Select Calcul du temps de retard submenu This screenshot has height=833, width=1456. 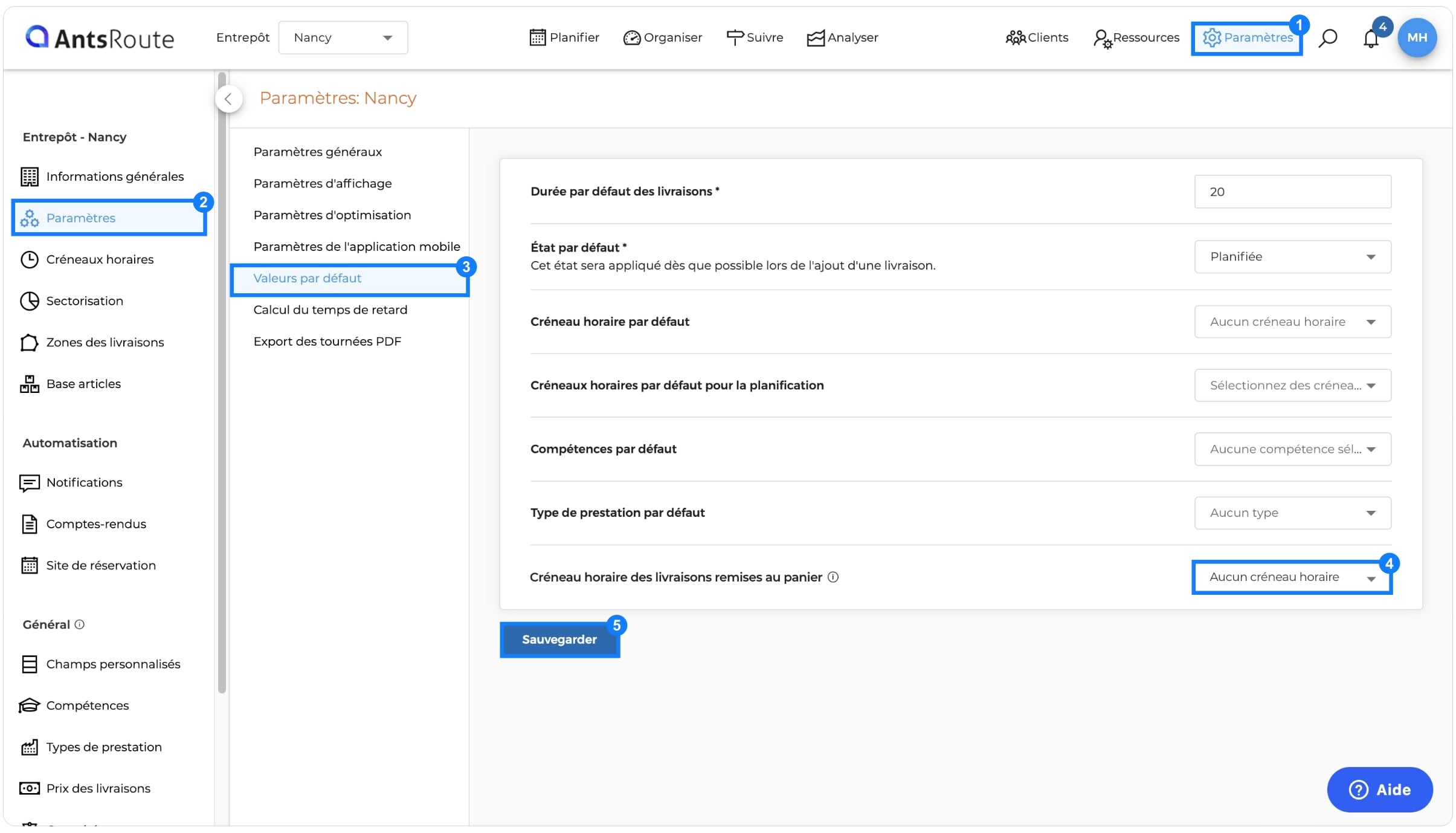tap(330, 310)
